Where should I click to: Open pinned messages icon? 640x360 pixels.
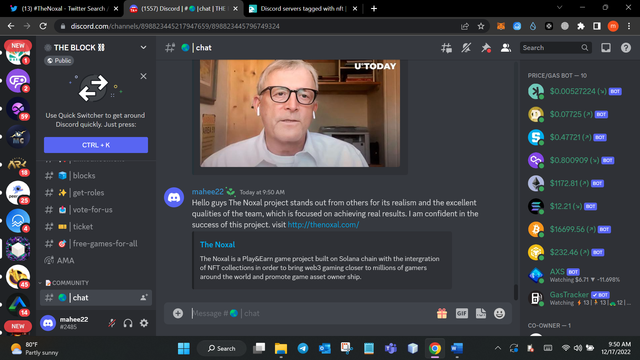tap(486, 48)
